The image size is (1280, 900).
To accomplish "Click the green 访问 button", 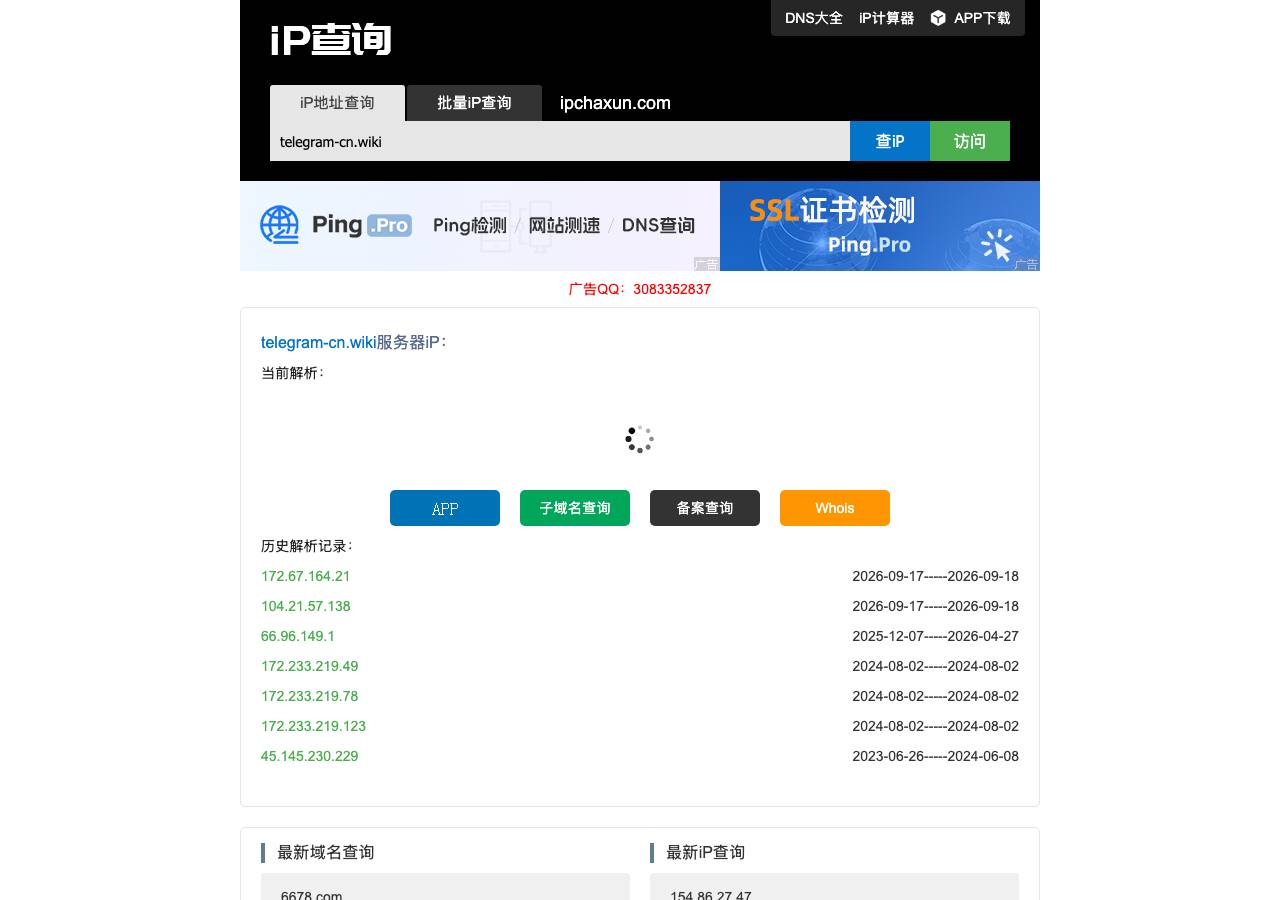I will [970, 141].
